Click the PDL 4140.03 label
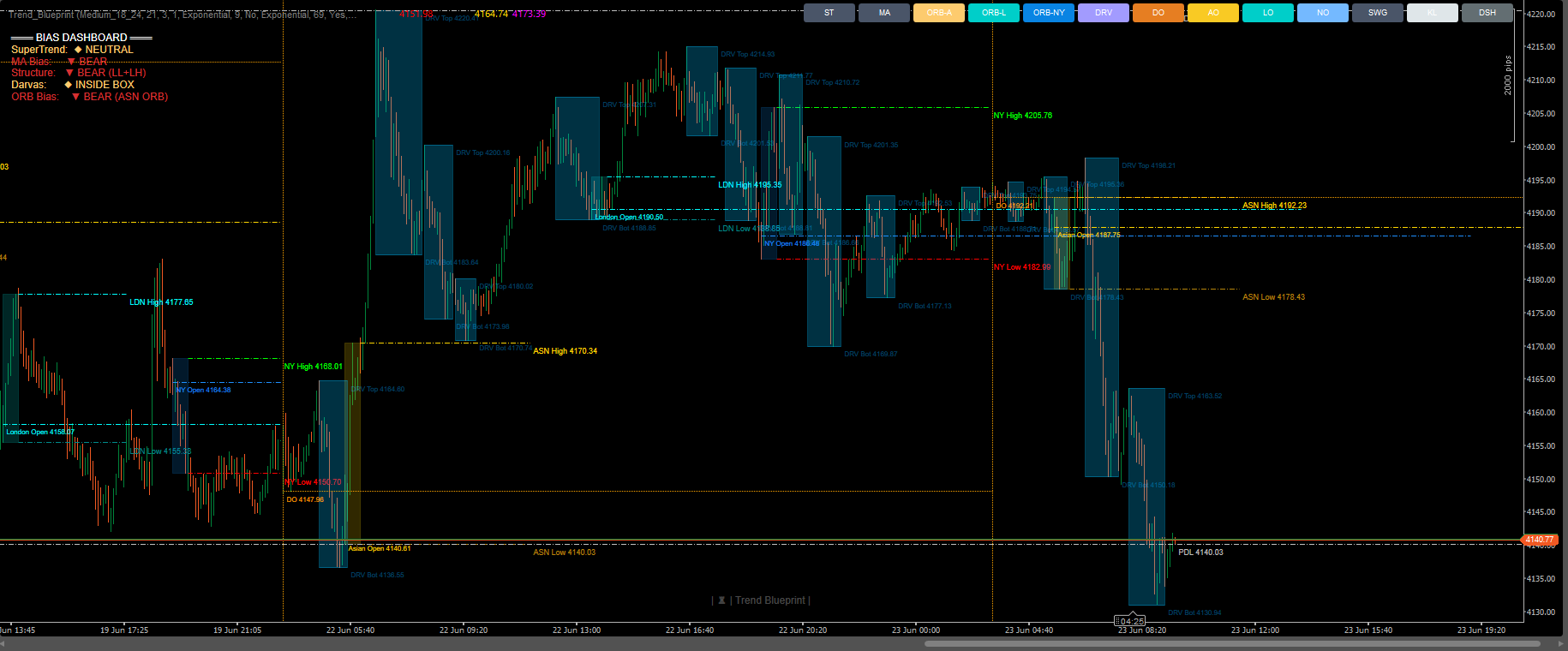The width and height of the screenshot is (1568, 651). click(1201, 552)
